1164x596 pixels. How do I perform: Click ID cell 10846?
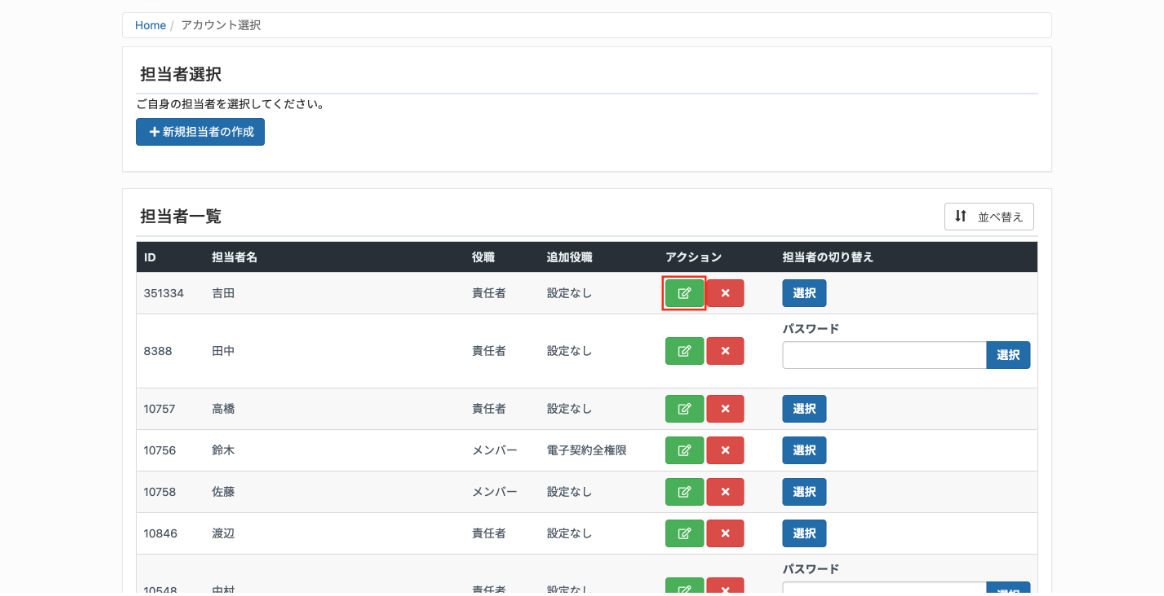(x=160, y=534)
